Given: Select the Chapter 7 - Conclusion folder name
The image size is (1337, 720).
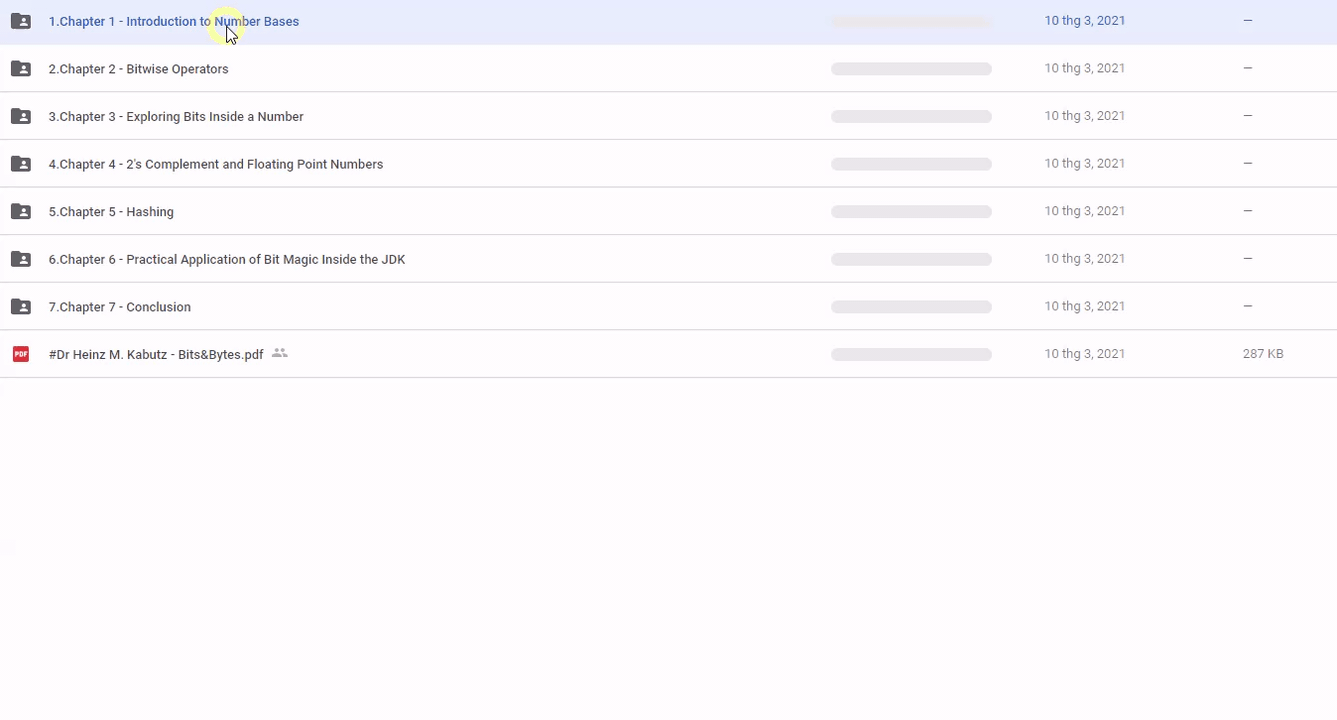Looking at the screenshot, I should 120,307.
